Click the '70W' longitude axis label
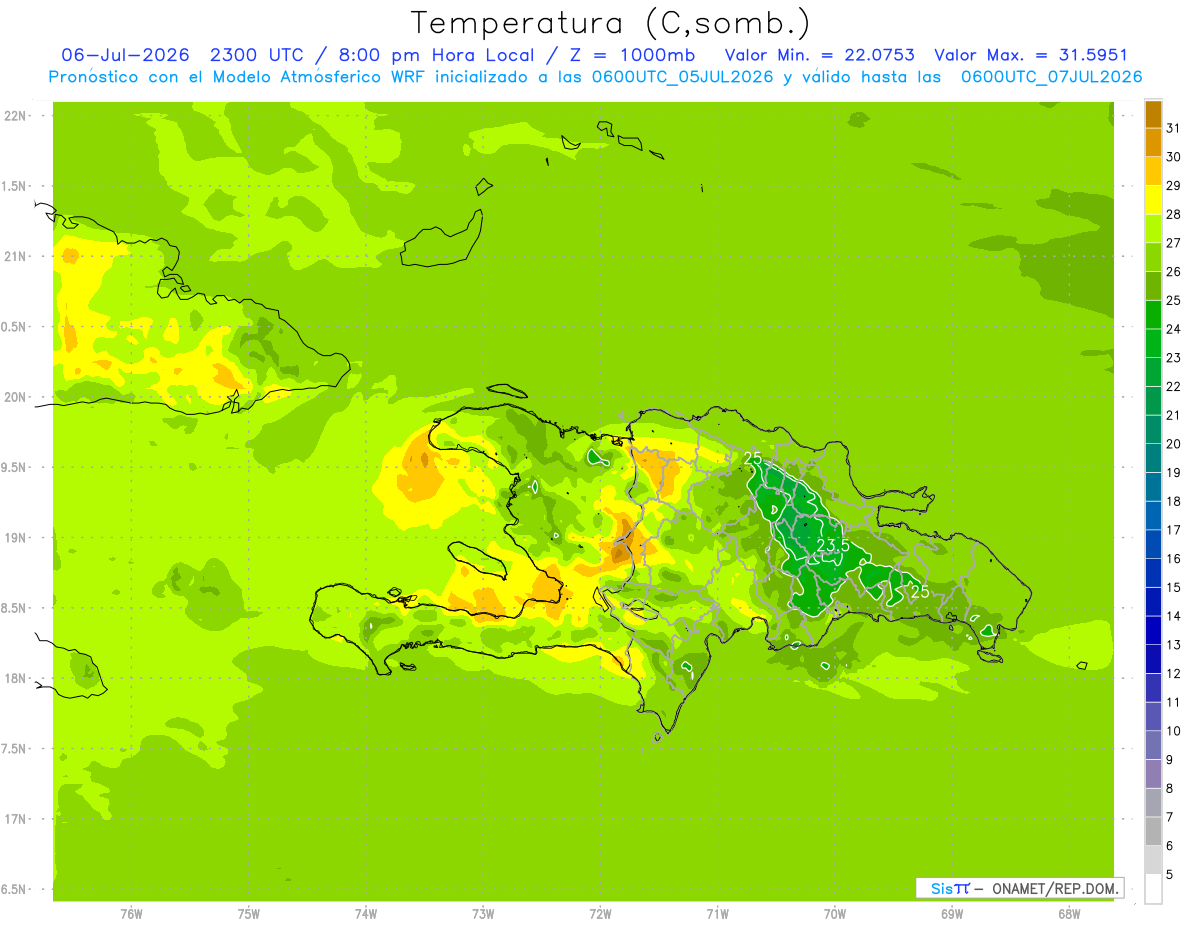The width and height of the screenshot is (1200, 927). click(835, 914)
